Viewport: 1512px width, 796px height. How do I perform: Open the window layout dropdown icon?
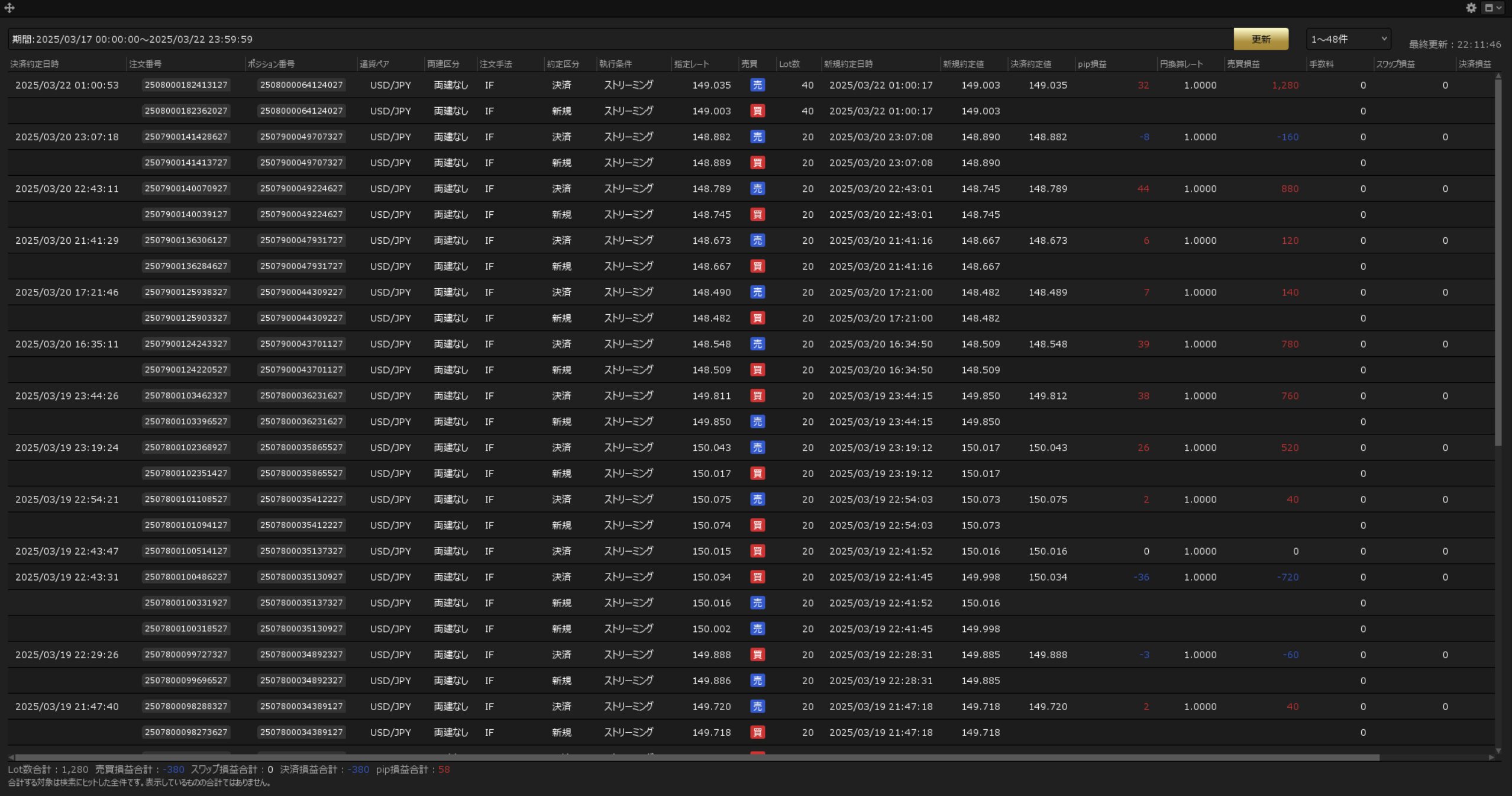pos(1493,8)
